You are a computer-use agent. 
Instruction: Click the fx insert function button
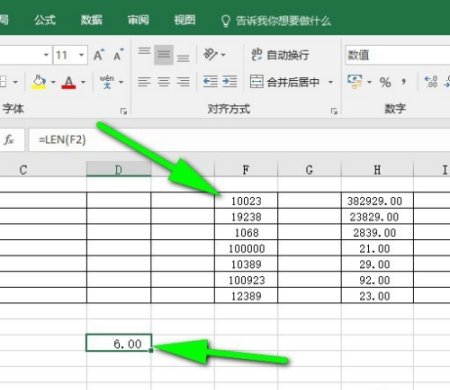point(9,139)
